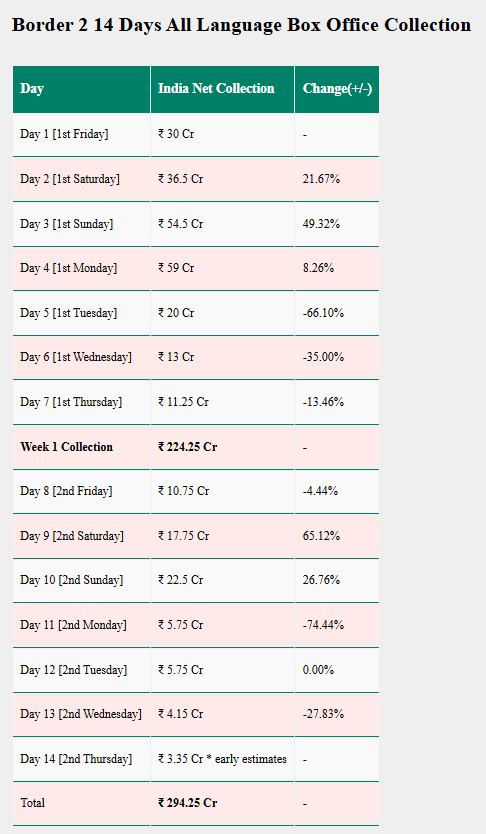Click the Day 13 [2nd Wednesday] label
The width and height of the screenshot is (486, 834).
(x=81, y=714)
